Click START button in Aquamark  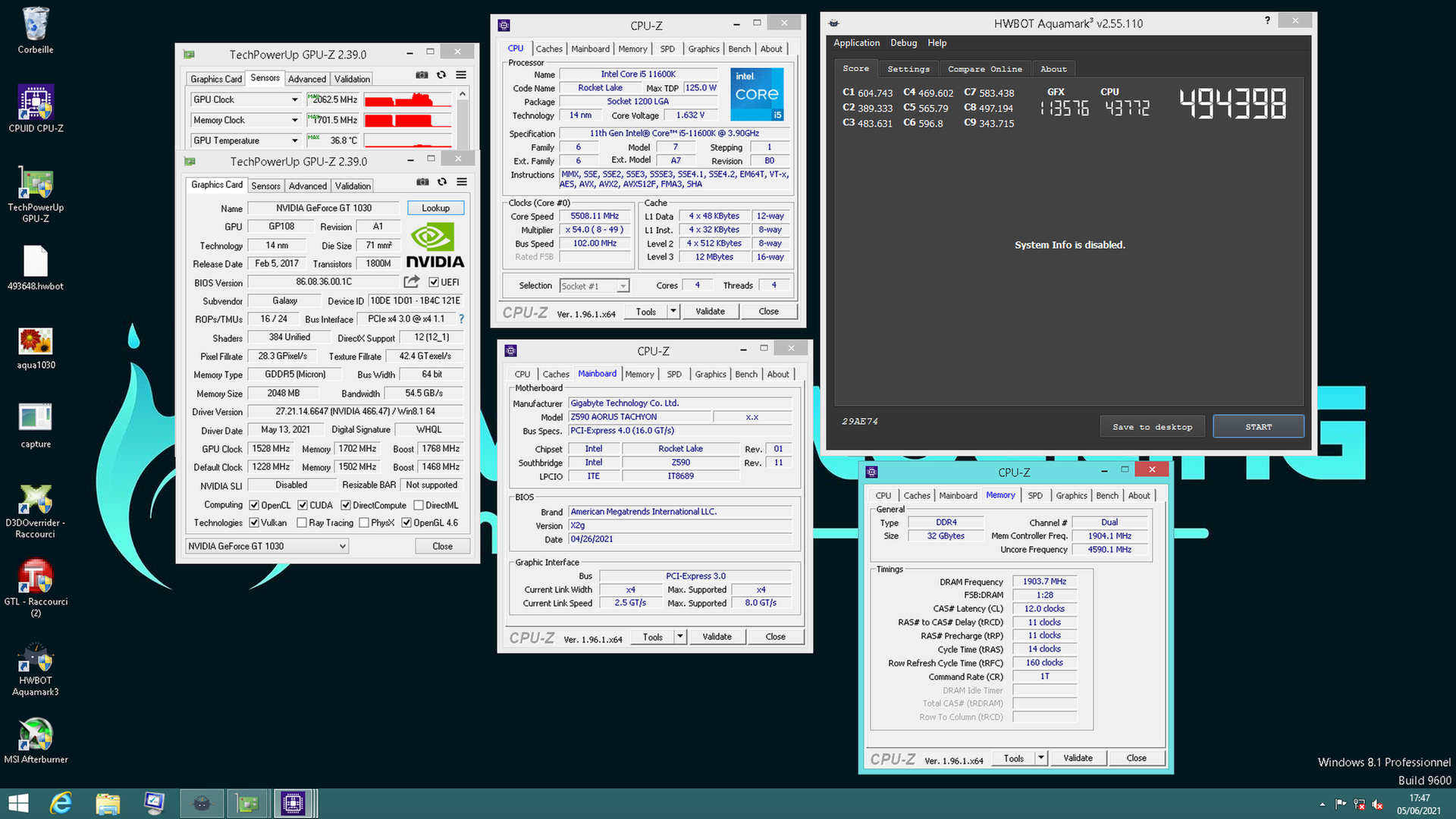pyautogui.click(x=1258, y=427)
